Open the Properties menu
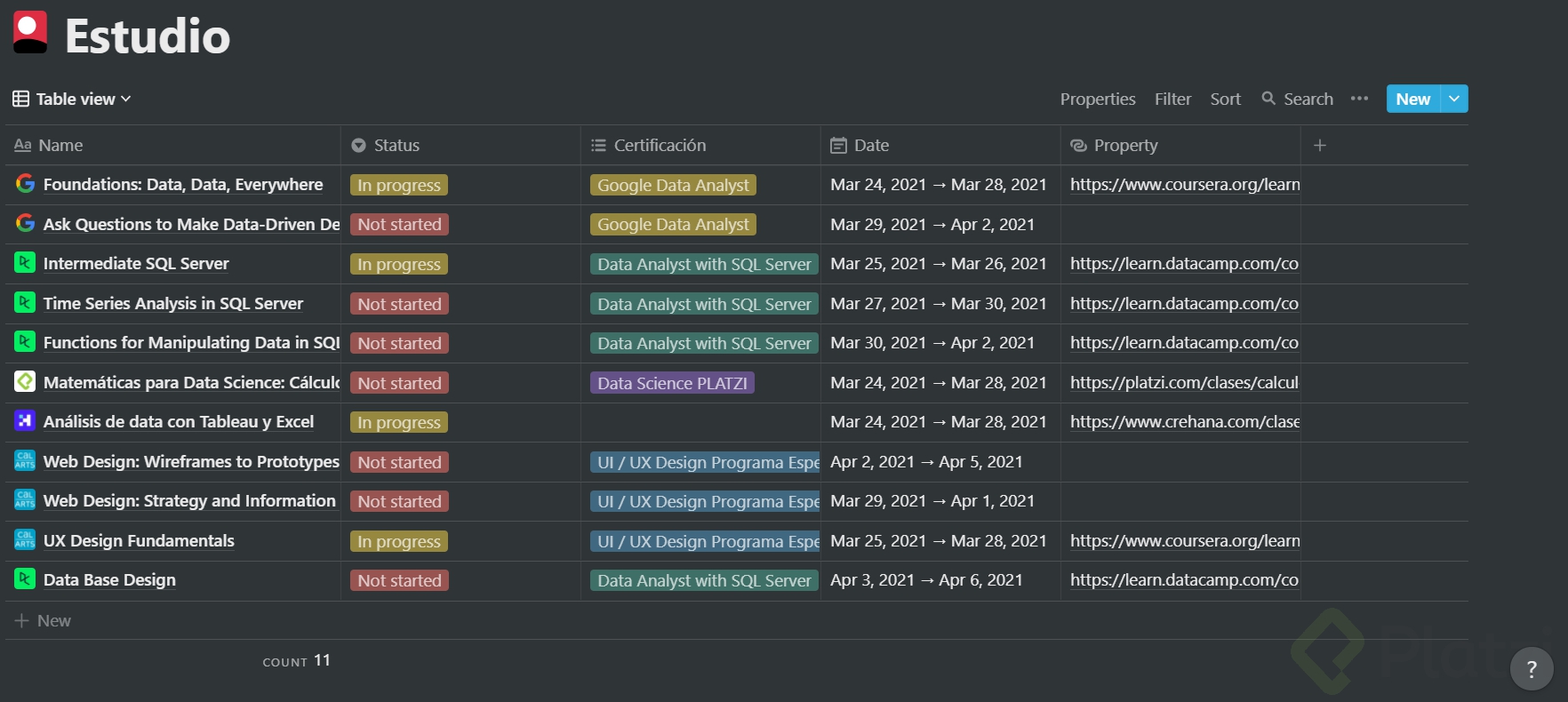 click(x=1097, y=99)
